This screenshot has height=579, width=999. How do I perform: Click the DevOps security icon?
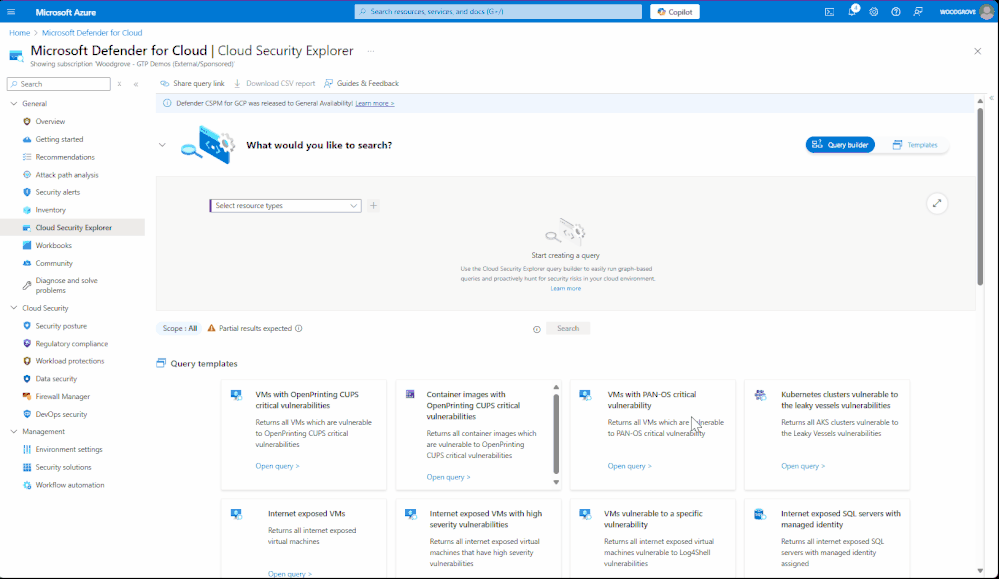coord(27,414)
